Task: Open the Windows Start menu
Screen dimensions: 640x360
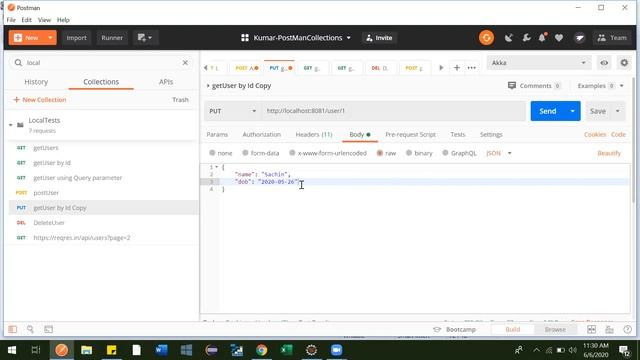Action: [x=12, y=350]
